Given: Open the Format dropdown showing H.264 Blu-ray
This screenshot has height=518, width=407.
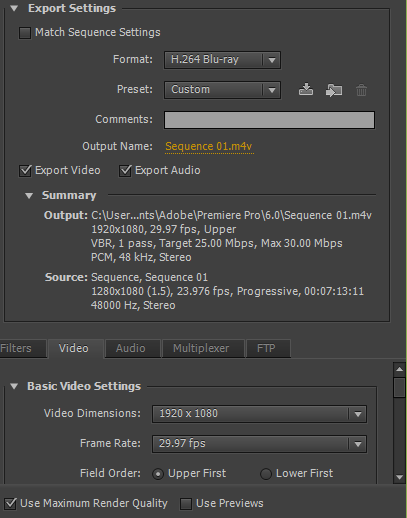Looking at the screenshot, I should [x=222, y=60].
